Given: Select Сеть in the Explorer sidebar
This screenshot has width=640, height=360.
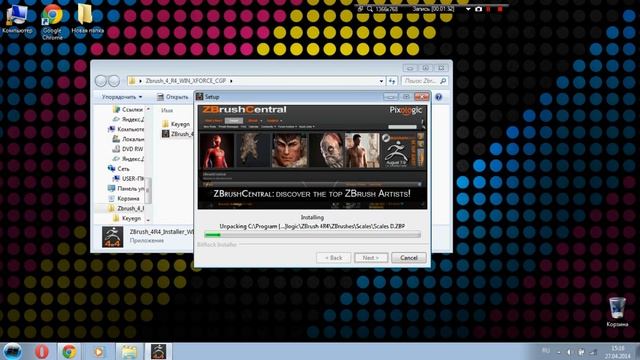Looking at the screenshot, I should [119, 169].
